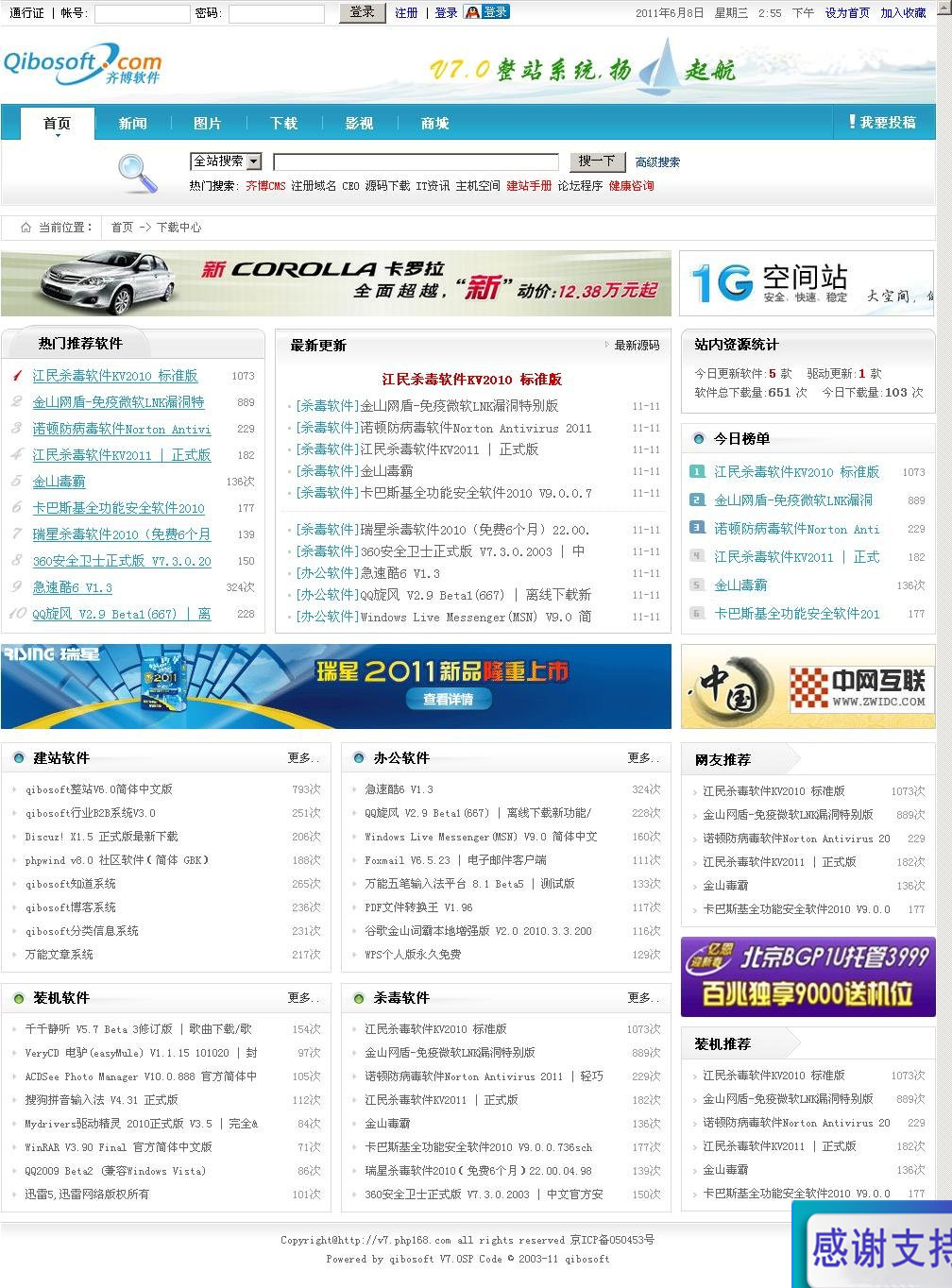Open 金山网盾 in 热门推荐软件 list
Image resolution: width=952 pixels, height=1288 pixels.
tap(118, 402)
